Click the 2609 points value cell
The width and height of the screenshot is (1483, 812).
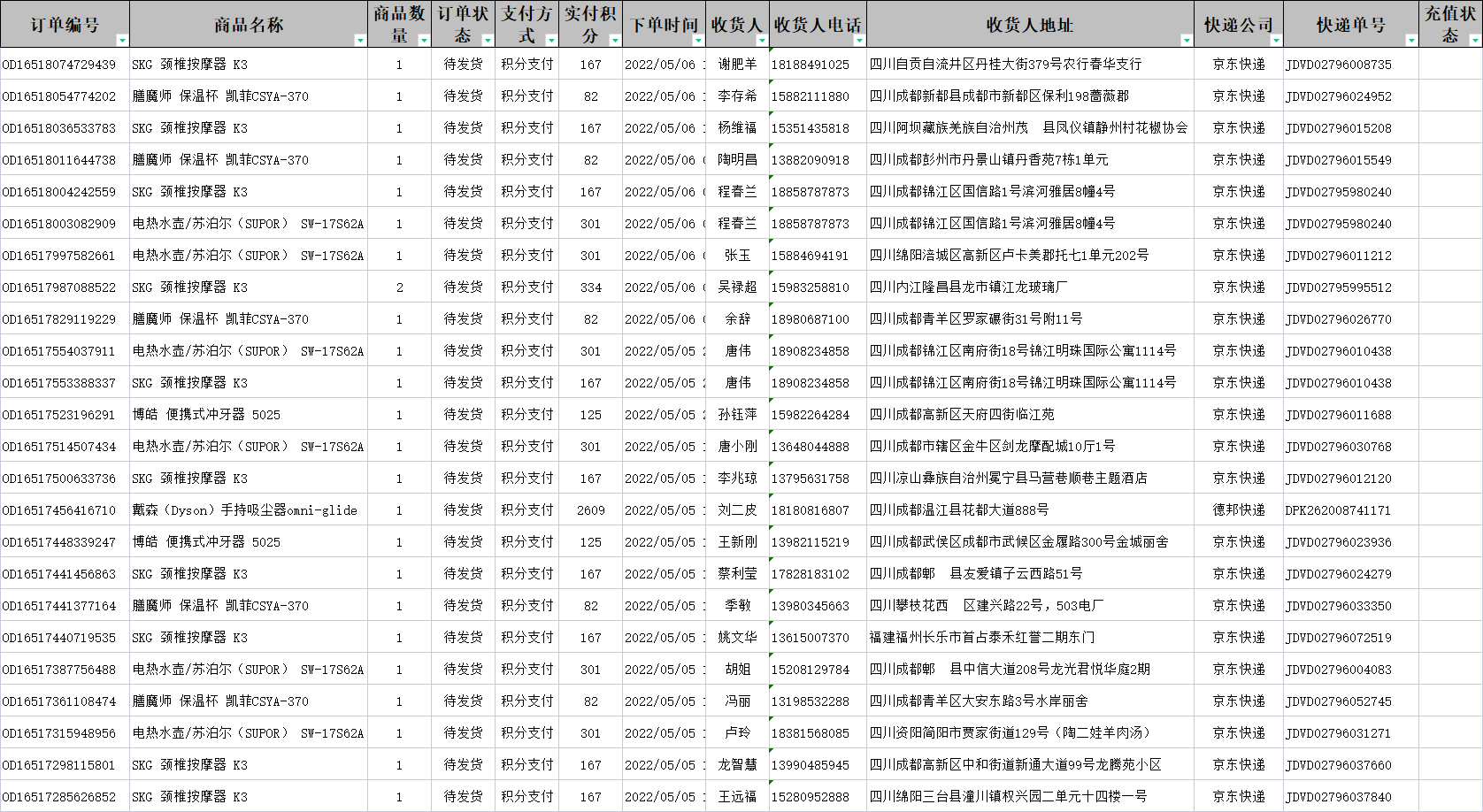[x=590, y=510]
